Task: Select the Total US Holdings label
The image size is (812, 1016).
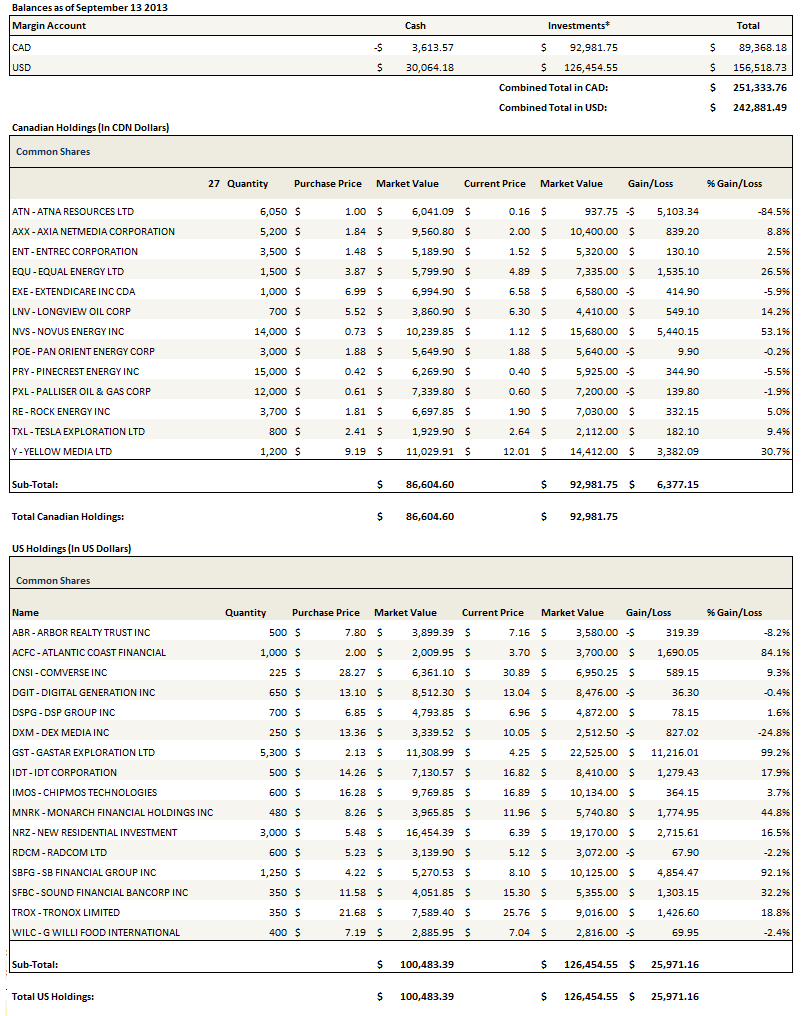Action: pos(54,997)
